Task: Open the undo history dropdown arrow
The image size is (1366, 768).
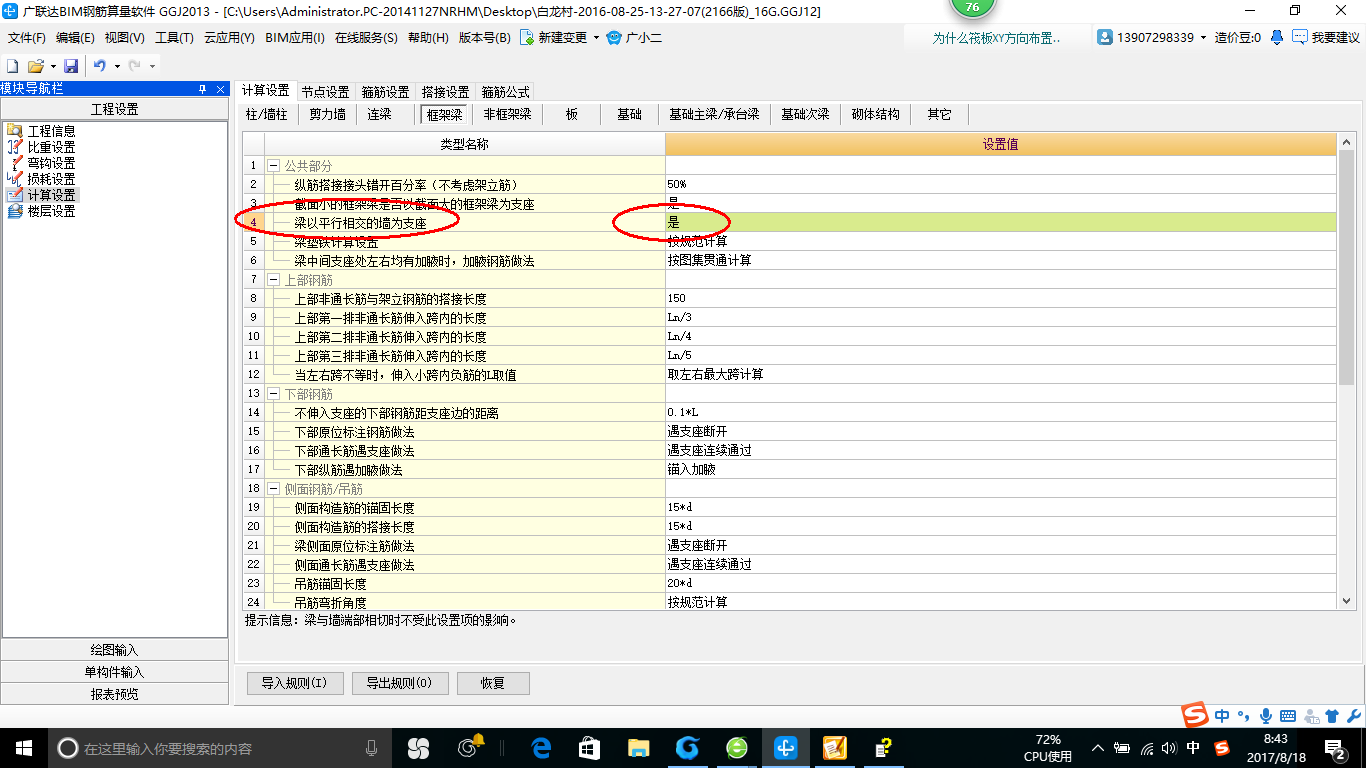Action: [x=117, y=66]
